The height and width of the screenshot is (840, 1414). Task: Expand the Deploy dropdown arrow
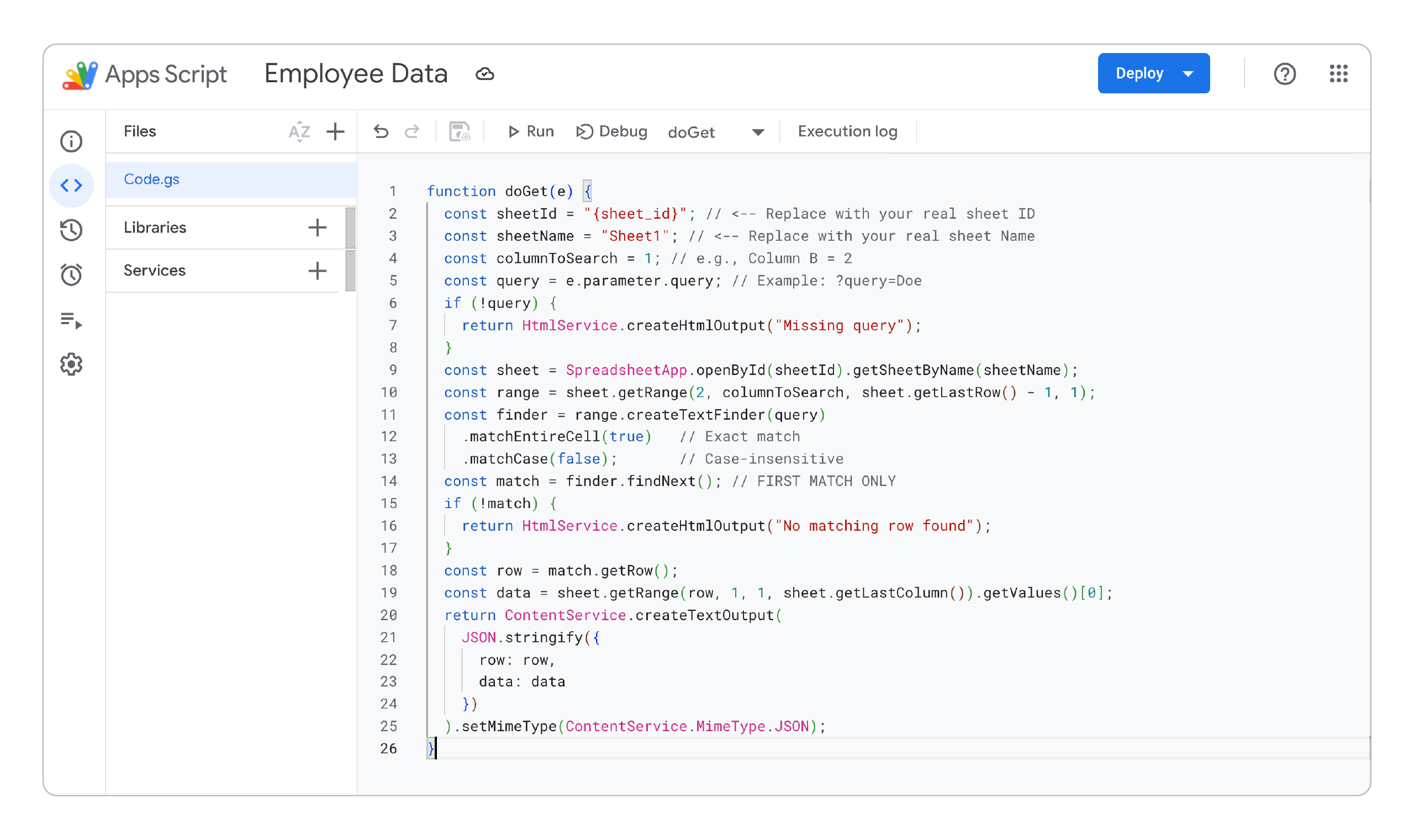1188,73
